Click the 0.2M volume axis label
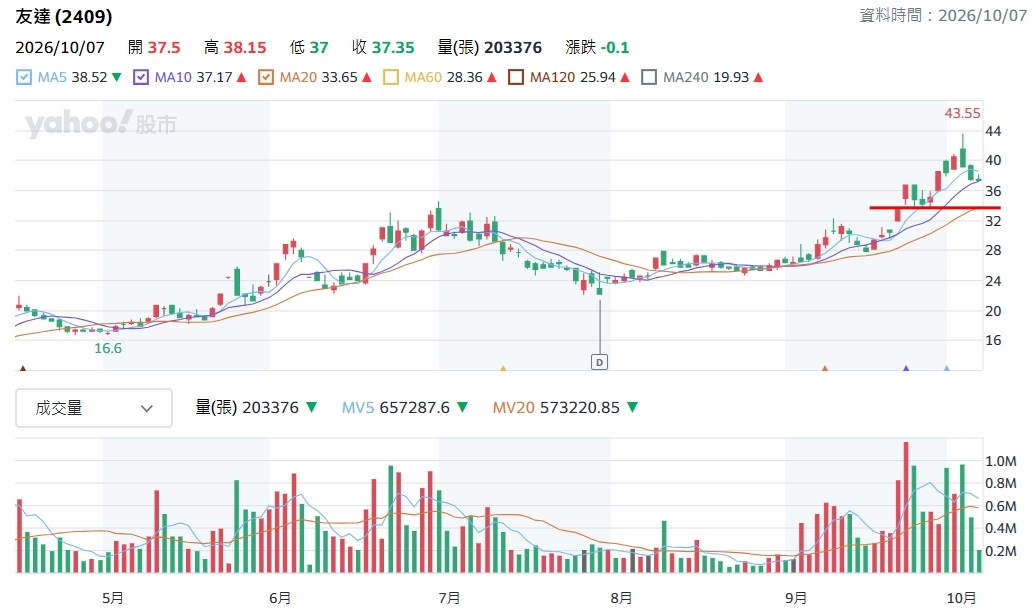Image resolution: width=1036 pixels, height=610 pixels. tap(1000, 551)
